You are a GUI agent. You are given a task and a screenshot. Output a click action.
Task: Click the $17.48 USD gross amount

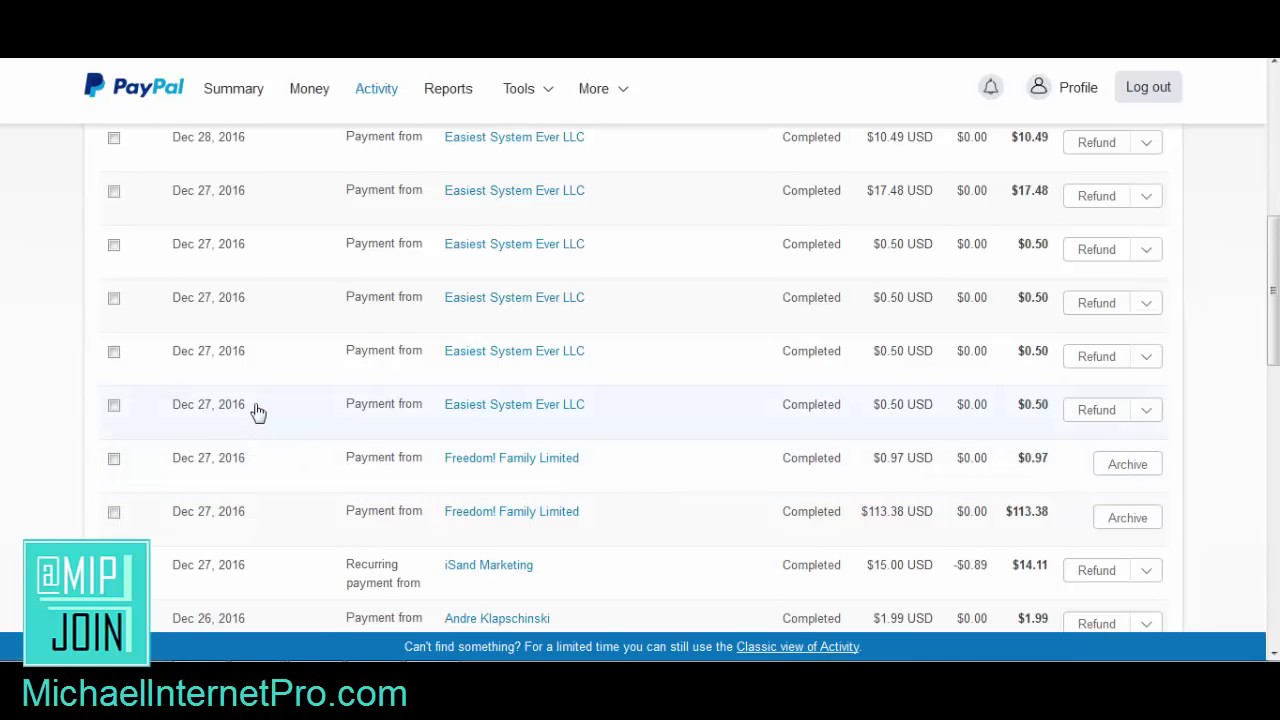point(899,190)
